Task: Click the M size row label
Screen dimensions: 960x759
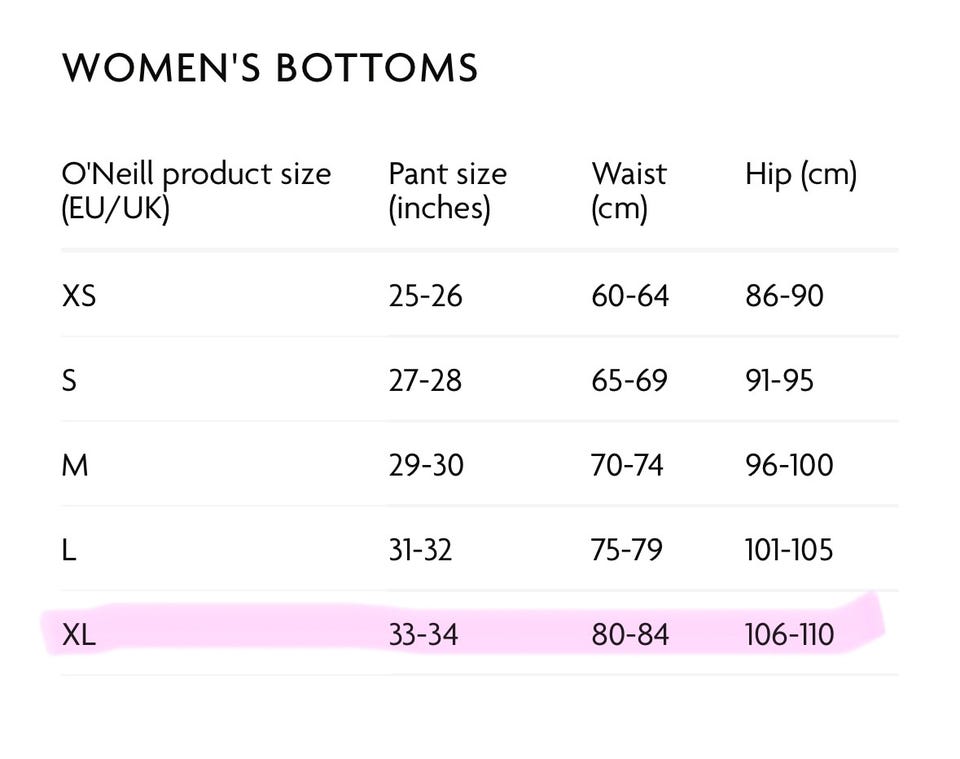Action: (x=75, y=465)
